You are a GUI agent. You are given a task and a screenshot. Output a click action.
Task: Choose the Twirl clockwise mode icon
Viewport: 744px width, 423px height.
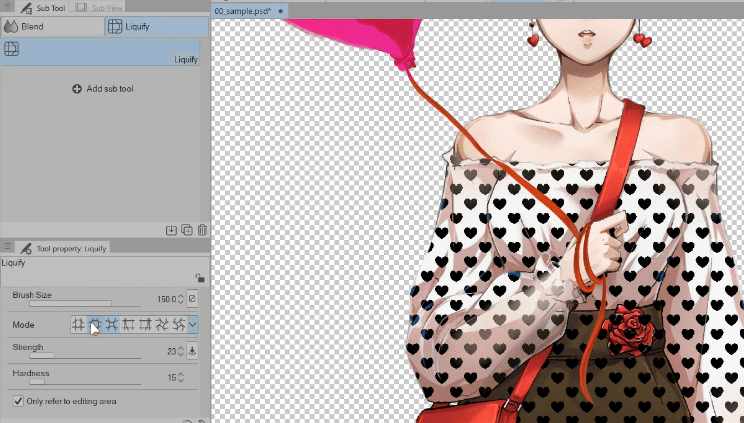(x=162, y=324)
